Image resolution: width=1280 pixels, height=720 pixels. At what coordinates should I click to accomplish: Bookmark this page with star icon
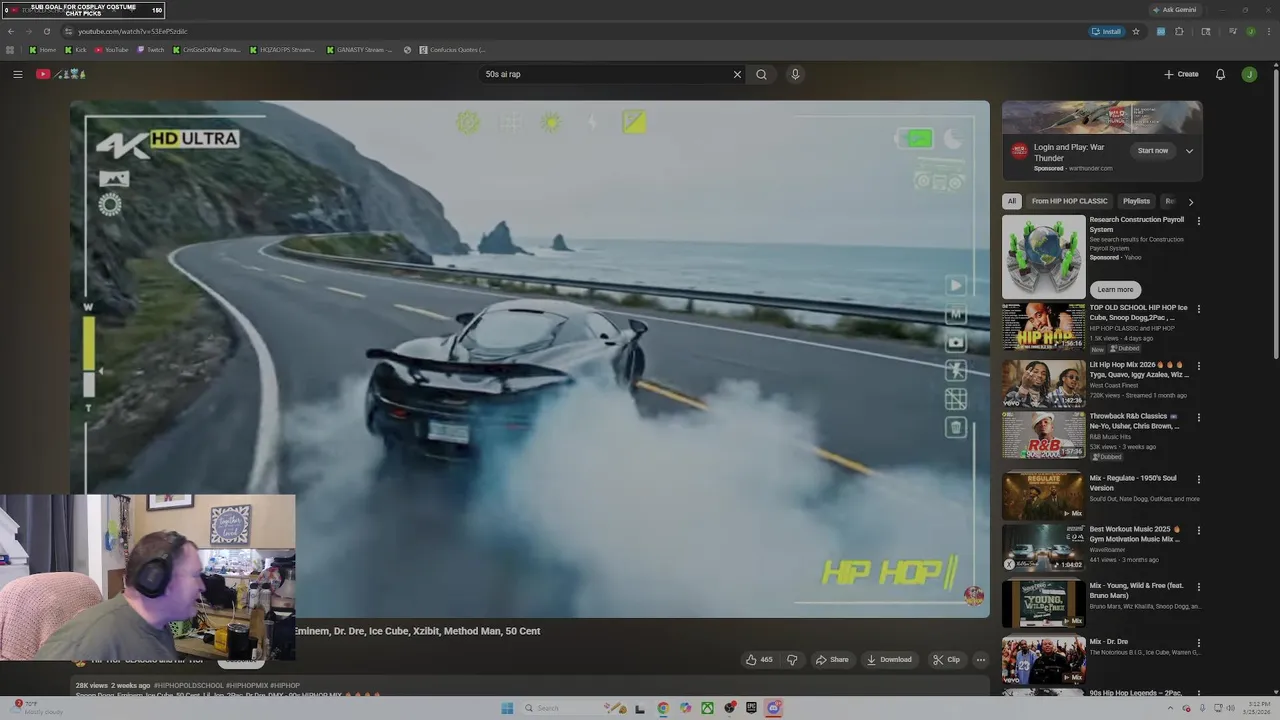[1136, 31]
